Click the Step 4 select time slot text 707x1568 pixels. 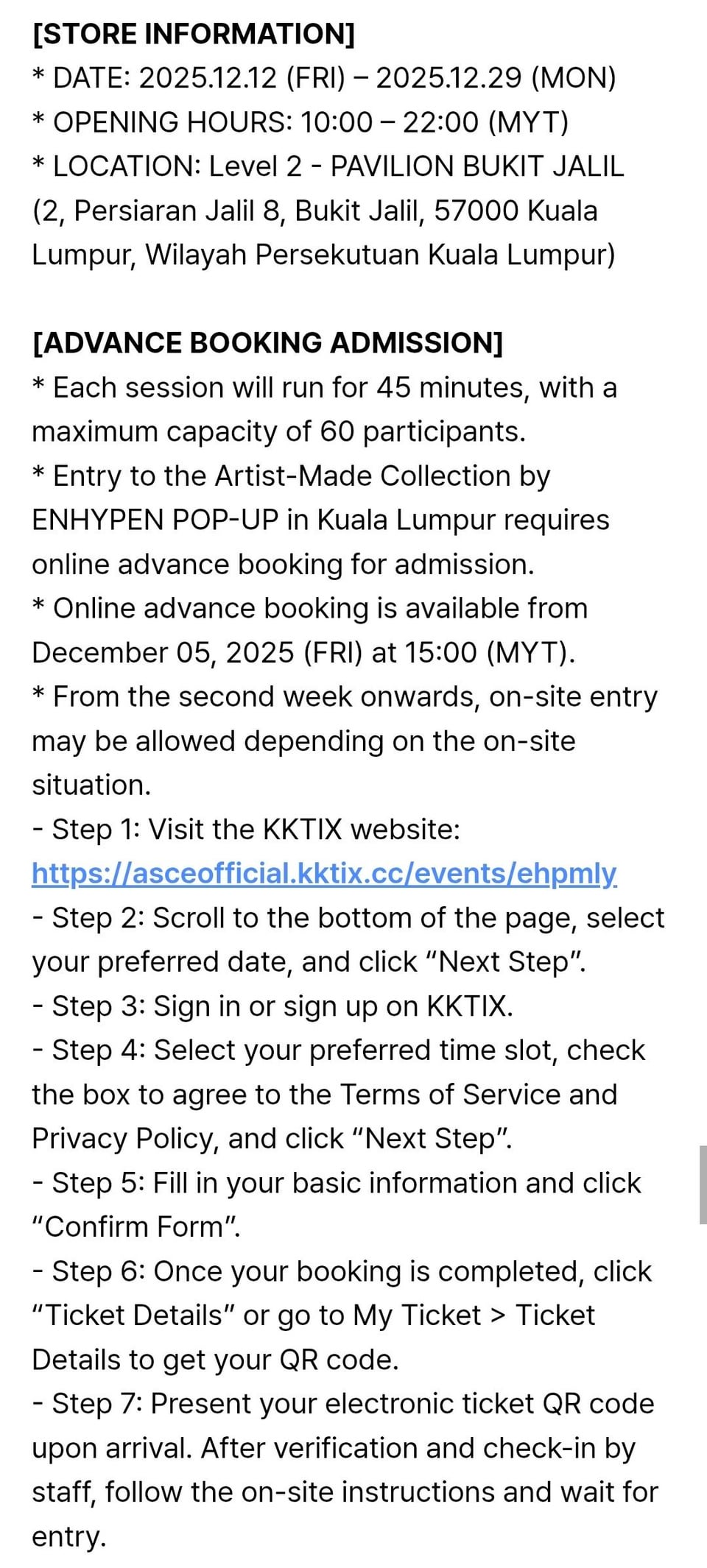click(x=339, y=1050)
